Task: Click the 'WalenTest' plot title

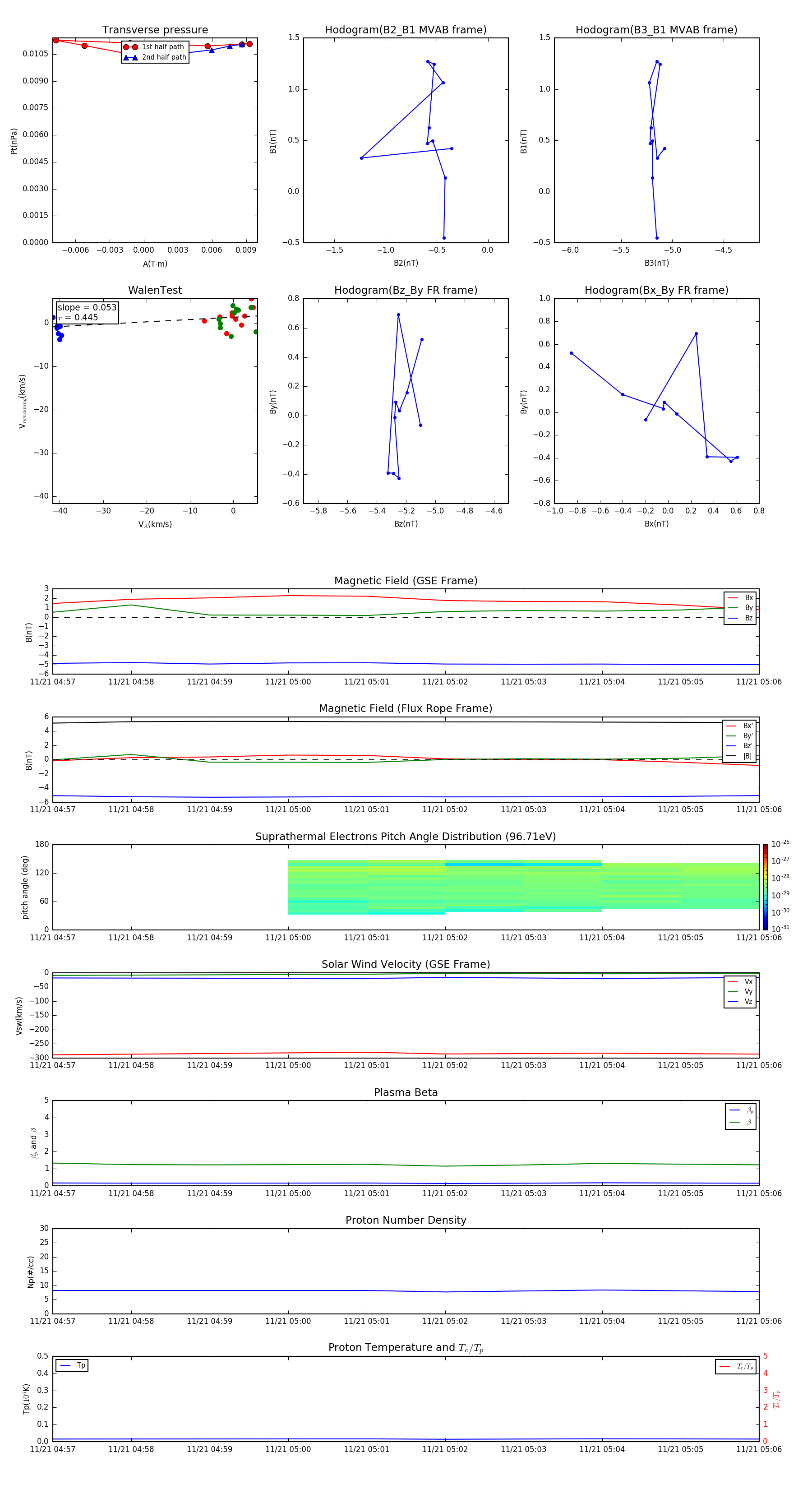Action: point(155,290)
